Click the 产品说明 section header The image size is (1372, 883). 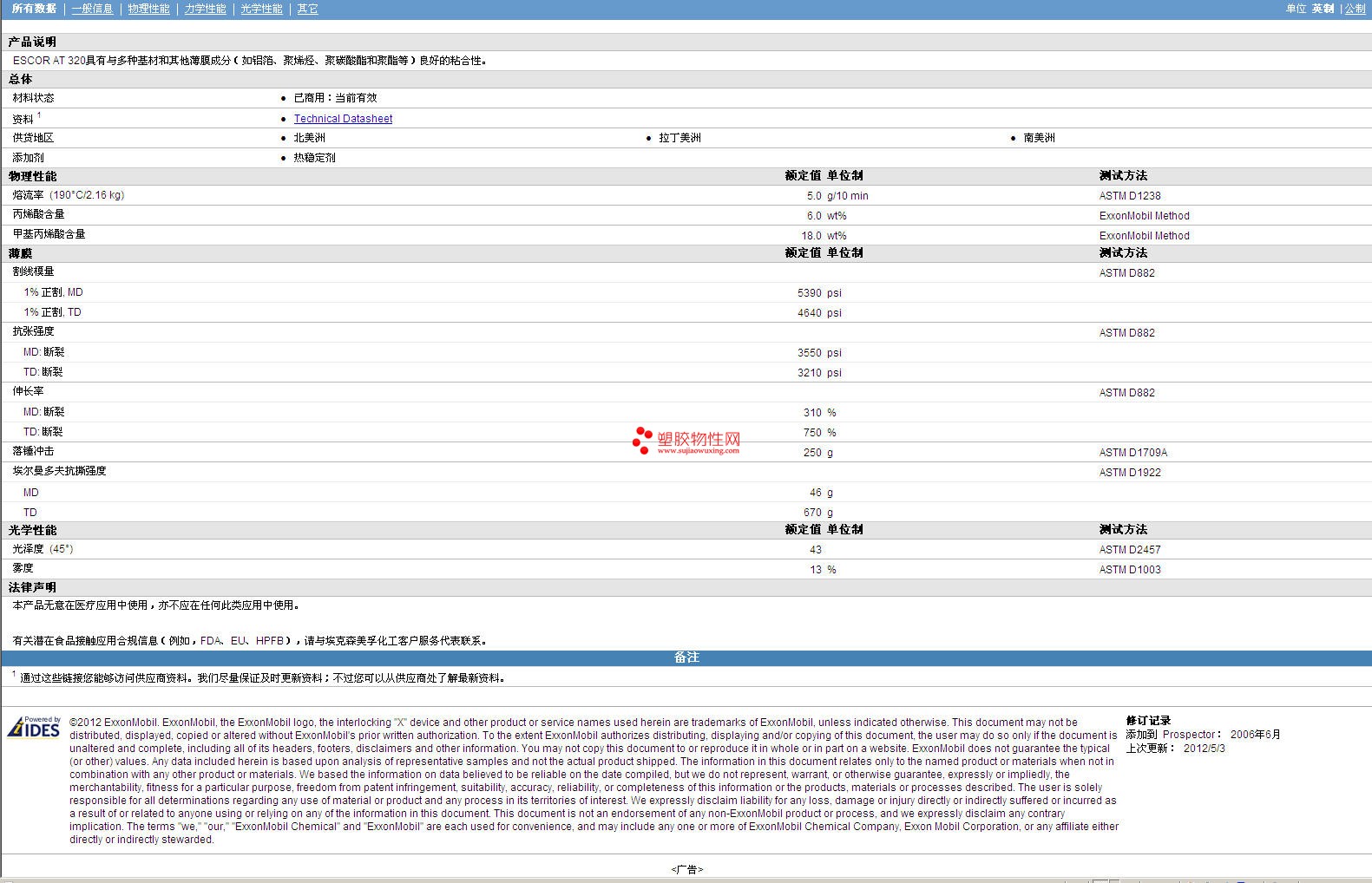tap(32, 42)
